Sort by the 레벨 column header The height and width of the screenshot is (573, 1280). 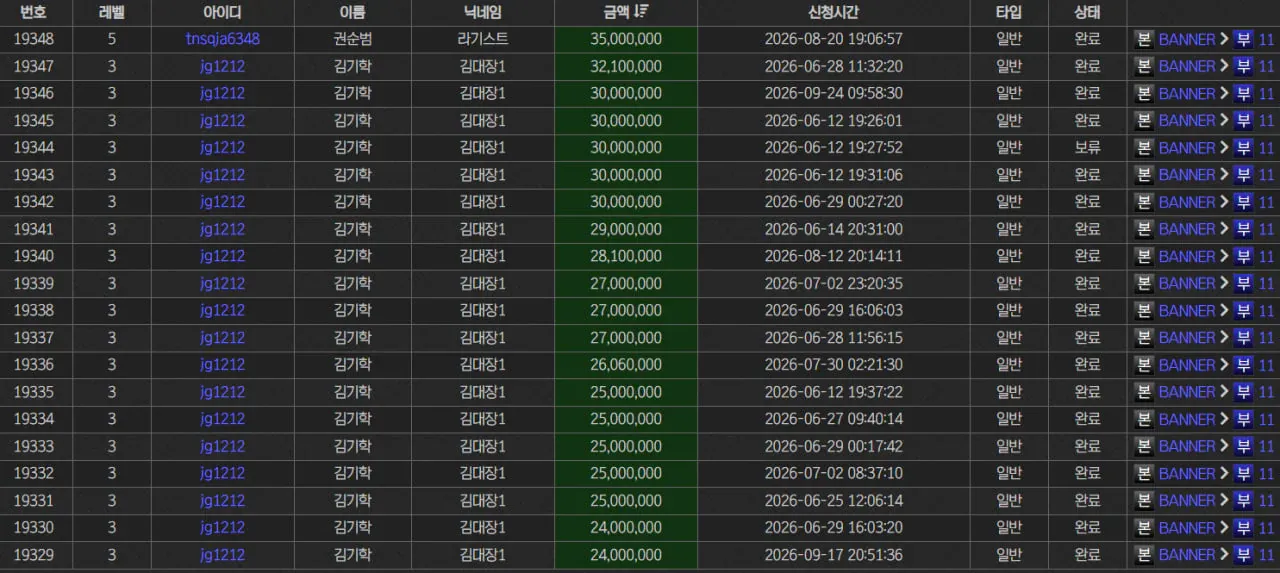tap(112, 12)
